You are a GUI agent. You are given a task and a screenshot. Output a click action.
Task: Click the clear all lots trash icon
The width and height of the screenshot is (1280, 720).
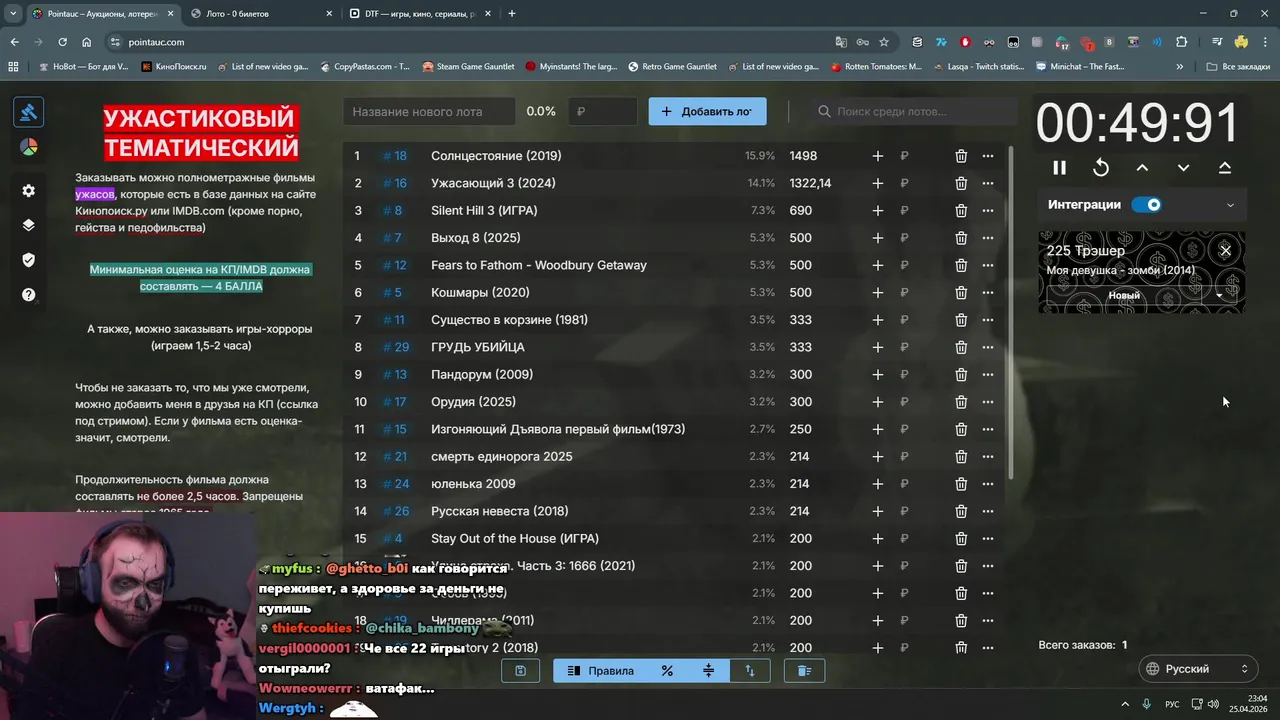point(804,671)
